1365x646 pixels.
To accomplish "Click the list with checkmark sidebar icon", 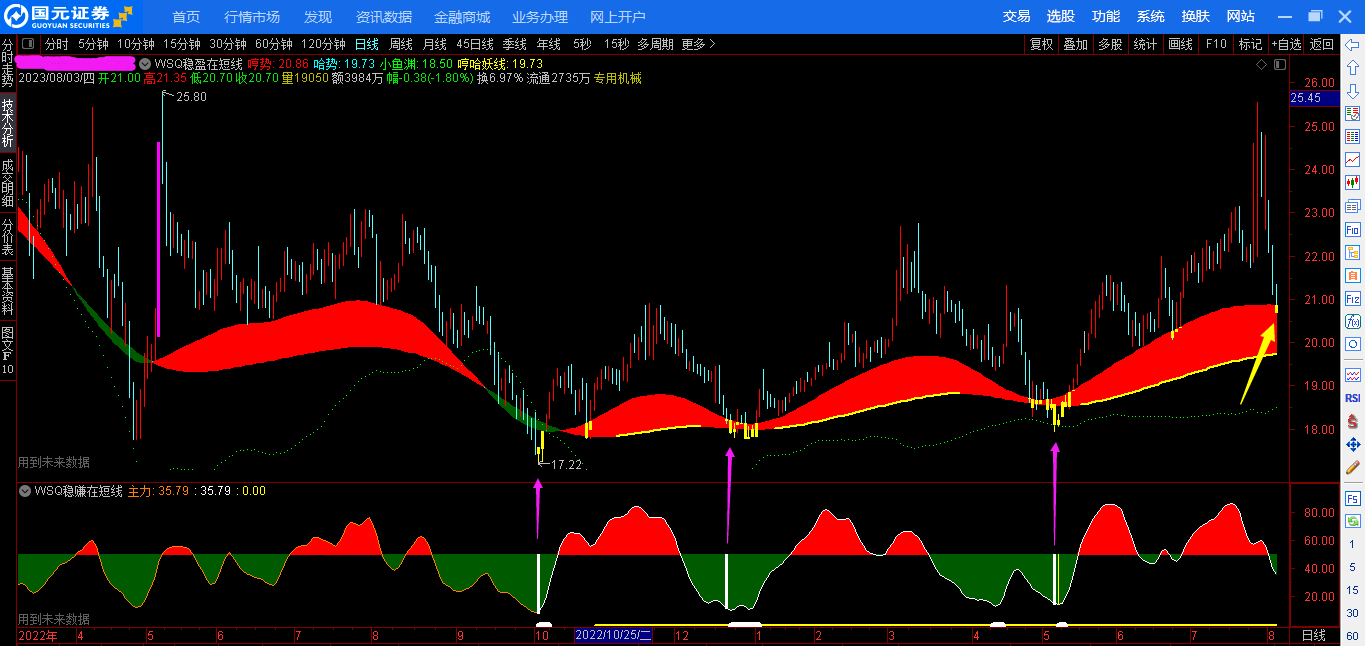I will click(1352, 114).
